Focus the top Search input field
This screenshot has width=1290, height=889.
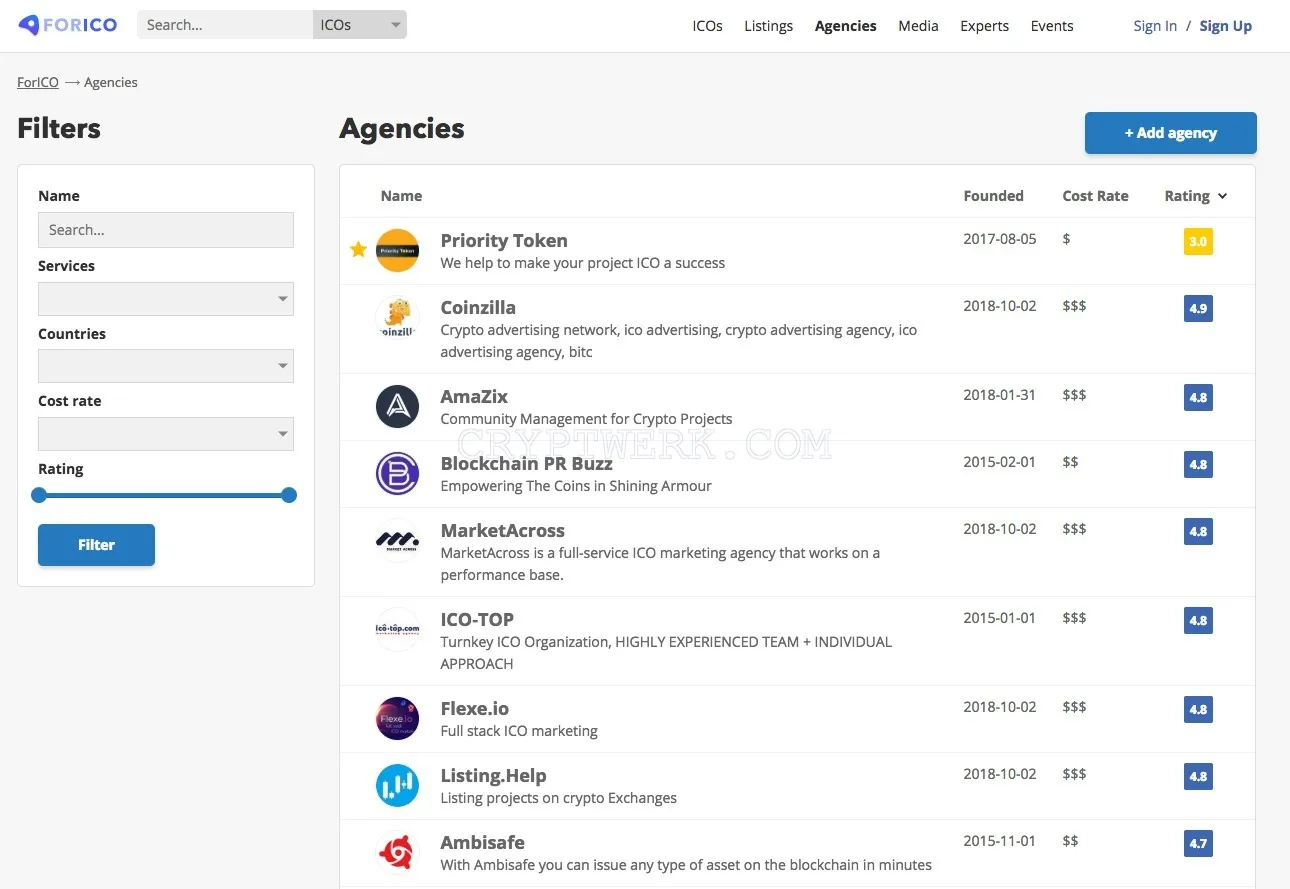[x=225, y=25]
